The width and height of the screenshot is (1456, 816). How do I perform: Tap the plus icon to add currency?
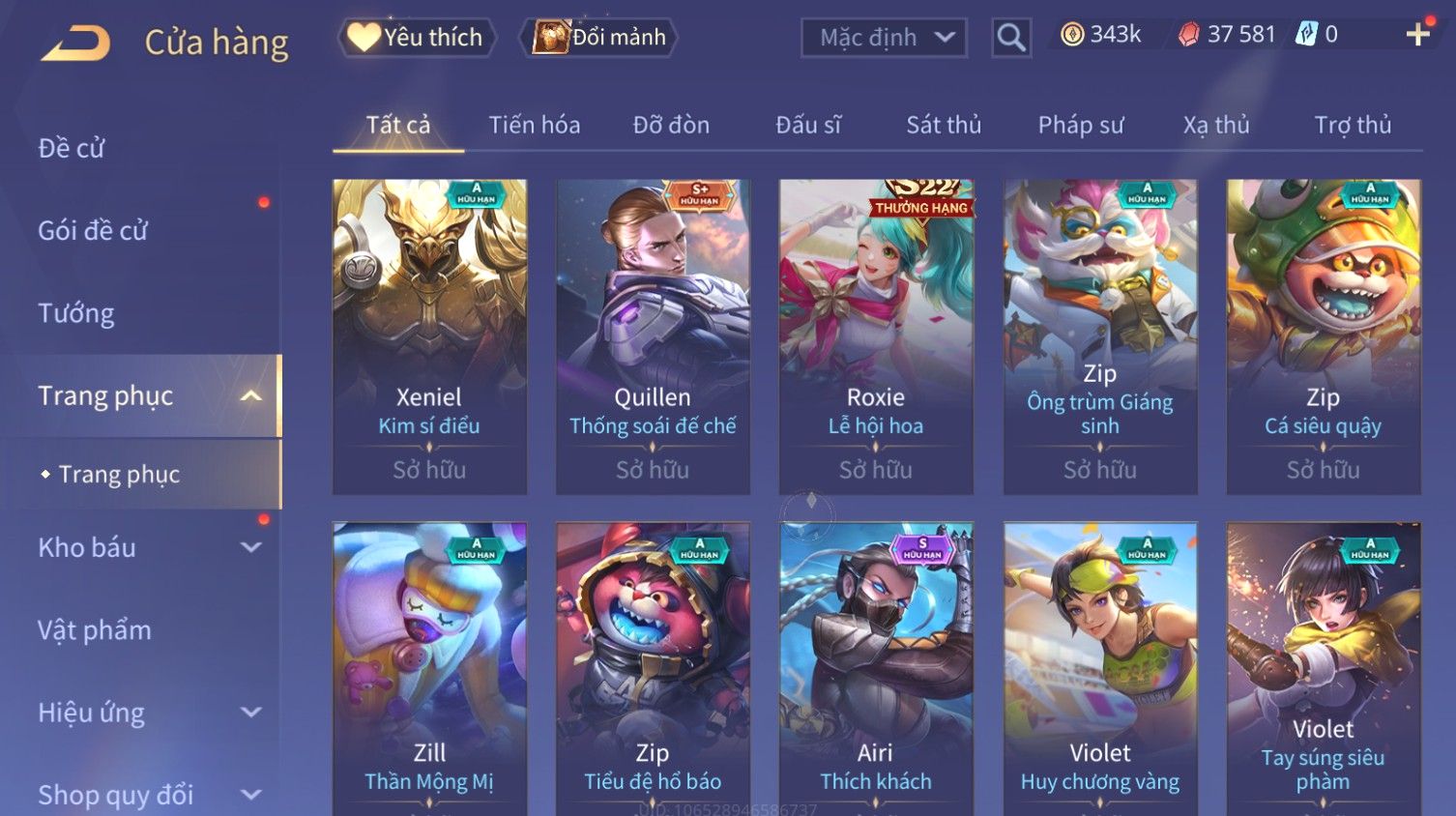tap(1418, 35)
